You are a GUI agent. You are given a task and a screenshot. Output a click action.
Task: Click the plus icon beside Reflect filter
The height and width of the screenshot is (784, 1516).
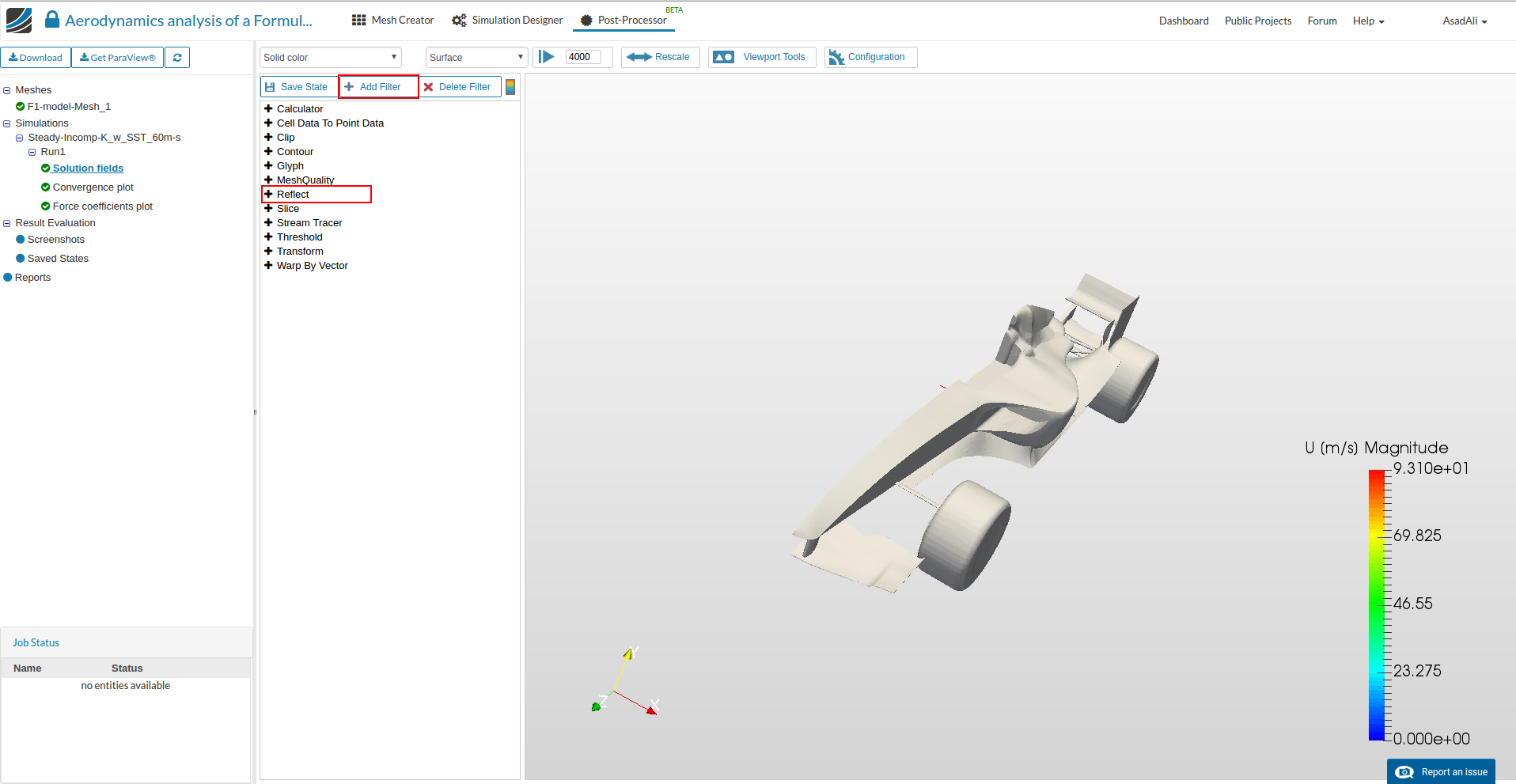coord(268,195)
